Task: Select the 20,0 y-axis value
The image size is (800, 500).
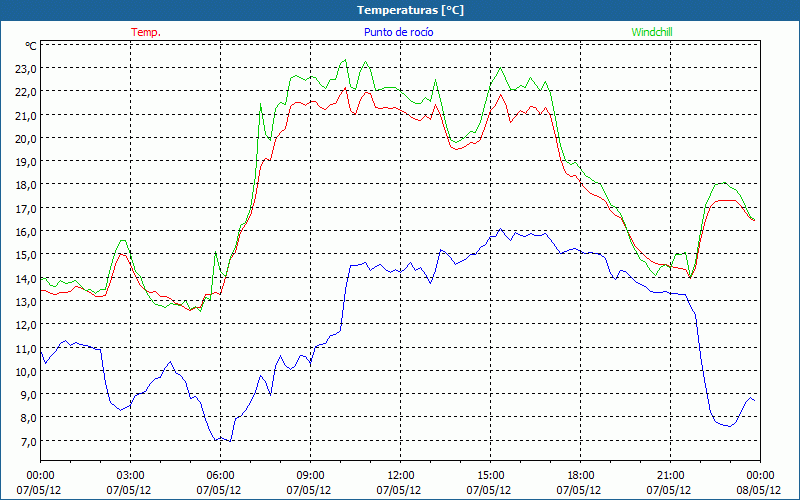Action: (26, 139)
